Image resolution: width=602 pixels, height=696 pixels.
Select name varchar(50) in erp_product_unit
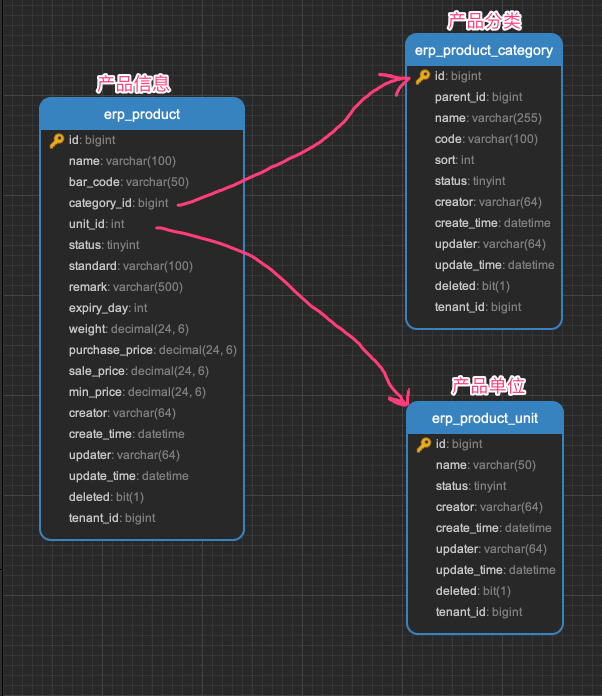point(485,465)
